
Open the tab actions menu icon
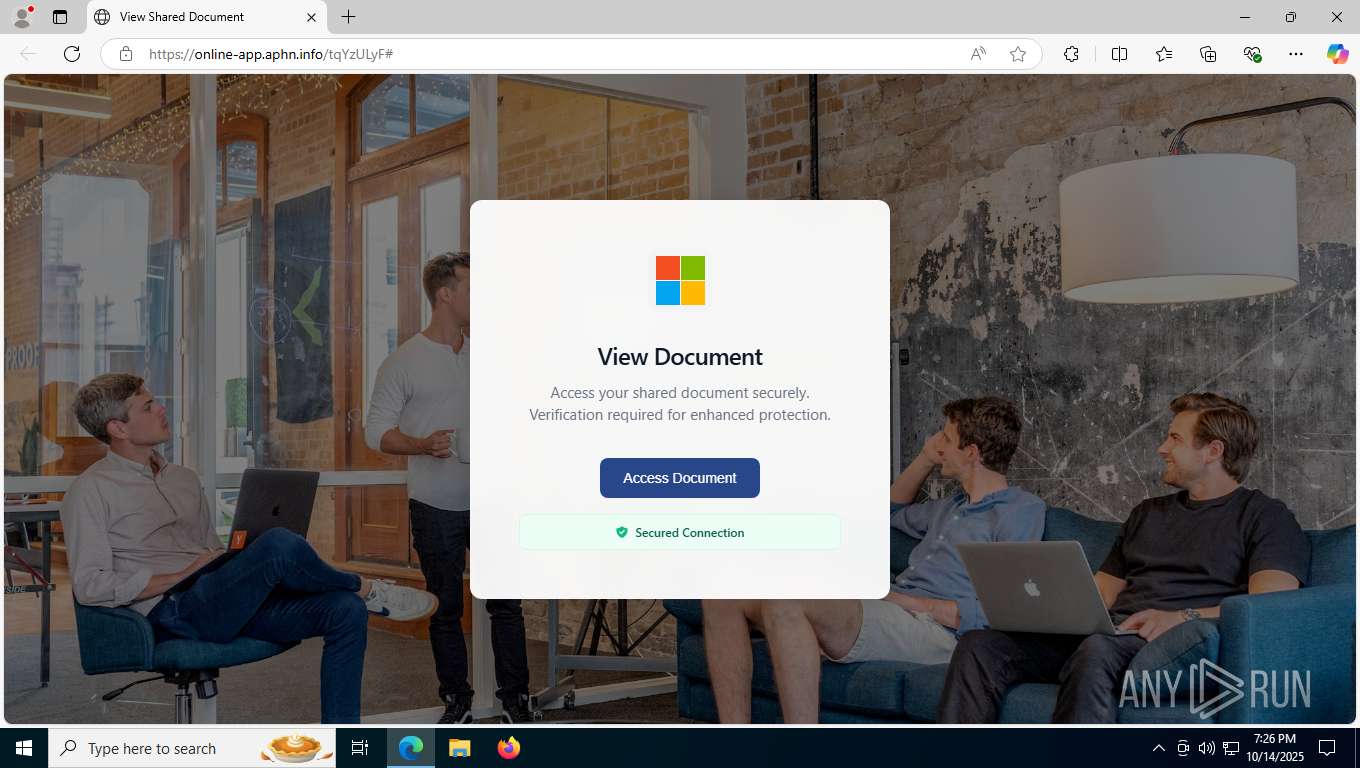click(60, 17)
